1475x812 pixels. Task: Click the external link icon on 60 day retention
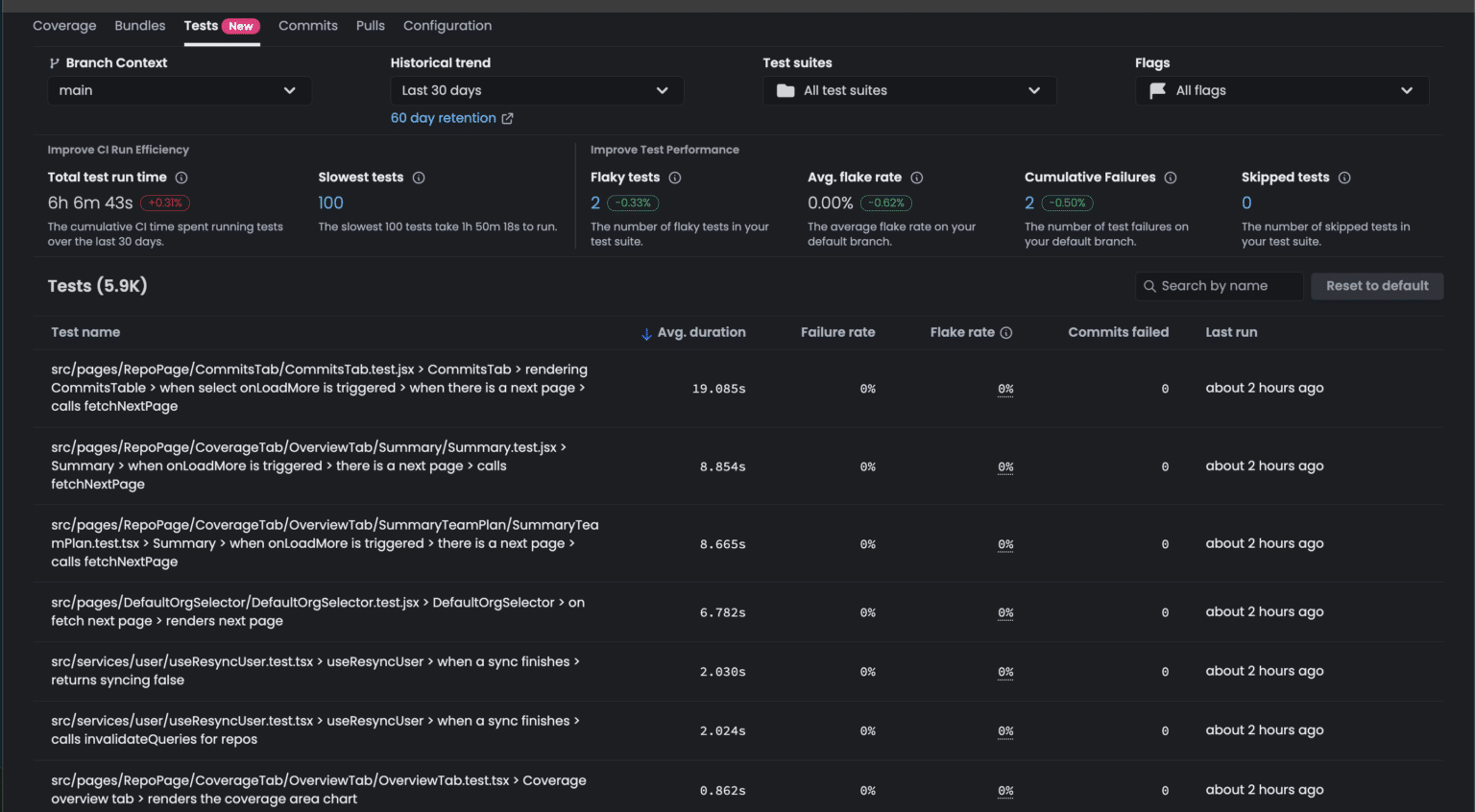508,117
